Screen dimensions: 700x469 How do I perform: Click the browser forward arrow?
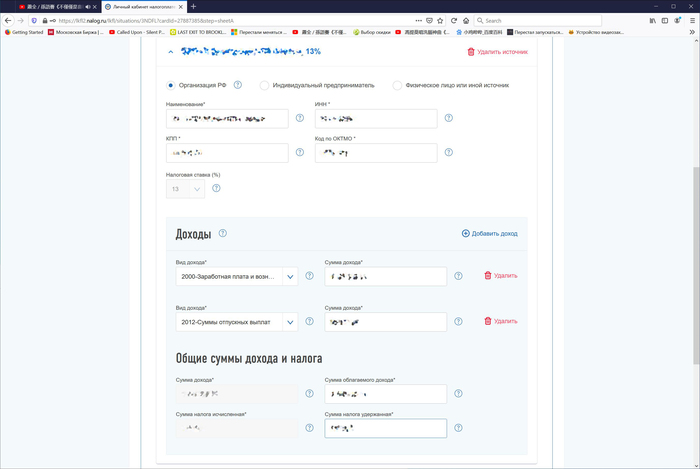21,21
